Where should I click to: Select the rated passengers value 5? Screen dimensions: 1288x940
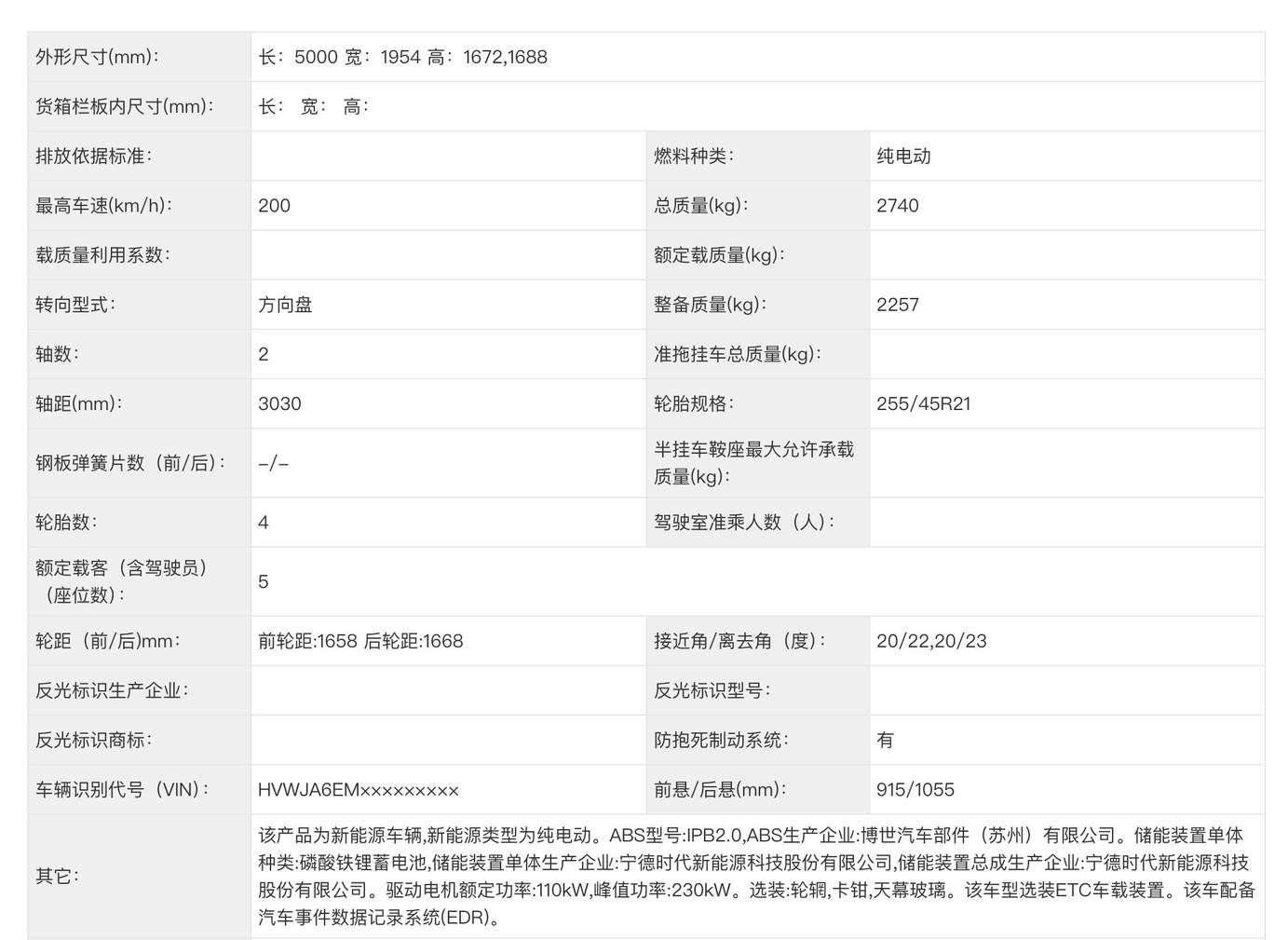point(264,582)
